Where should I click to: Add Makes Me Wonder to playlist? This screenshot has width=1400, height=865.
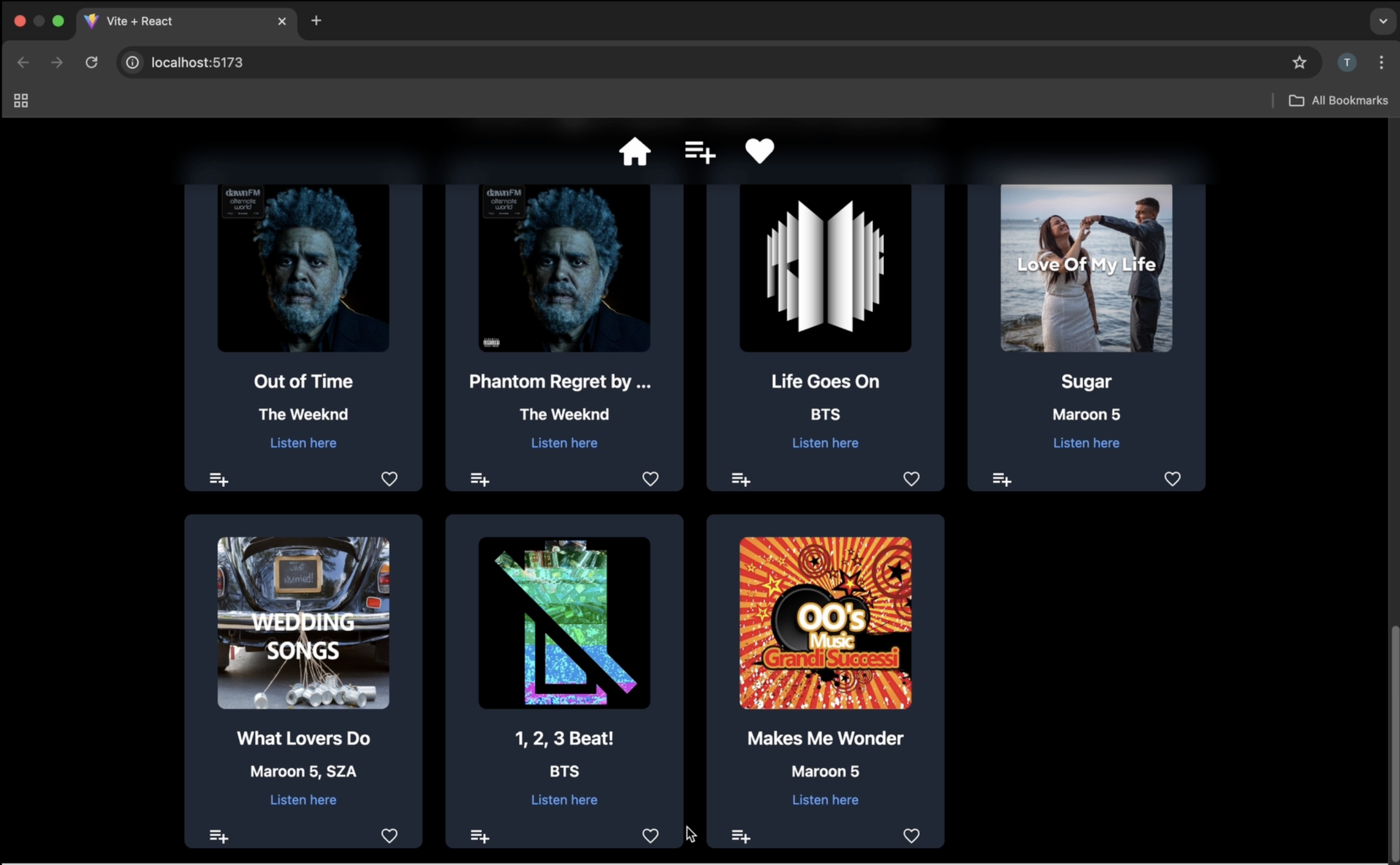(x=741, y=836)
